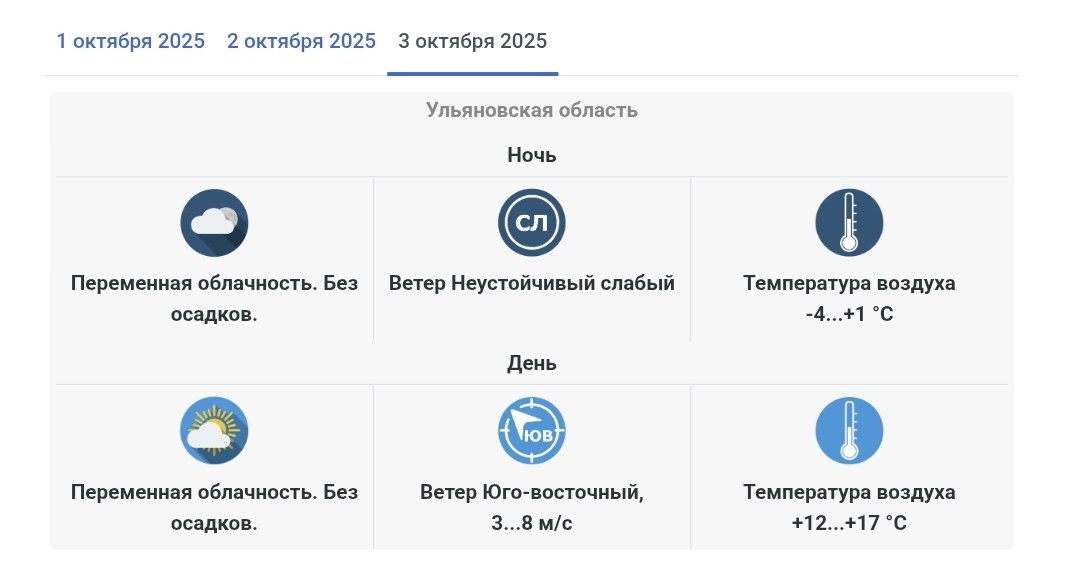This screenshot has height=564, width=1079.
Task: Click the День section header
Action: coord(532,363)
